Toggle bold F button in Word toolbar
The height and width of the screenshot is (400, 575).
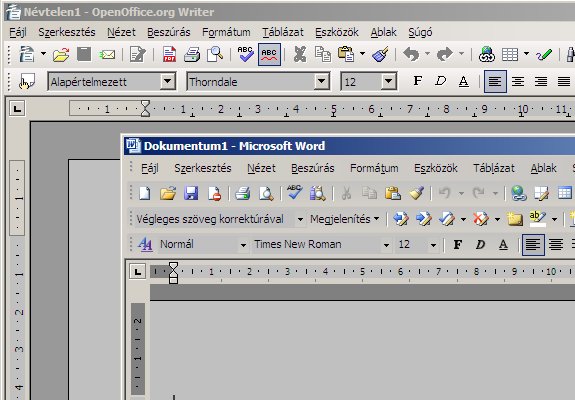[457, 244]
